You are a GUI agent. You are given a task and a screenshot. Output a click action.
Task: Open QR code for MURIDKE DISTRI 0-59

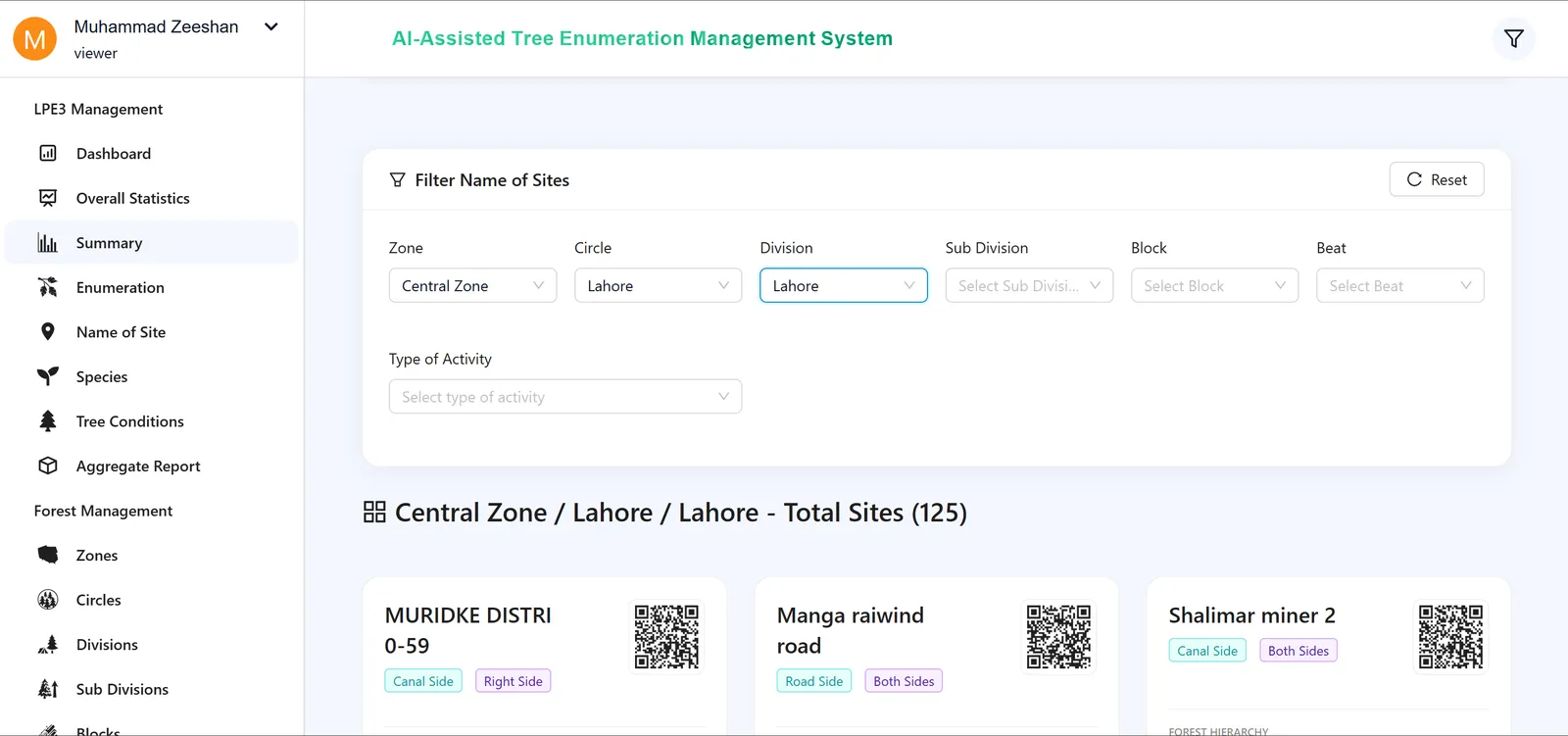click(x=667, y=637)
